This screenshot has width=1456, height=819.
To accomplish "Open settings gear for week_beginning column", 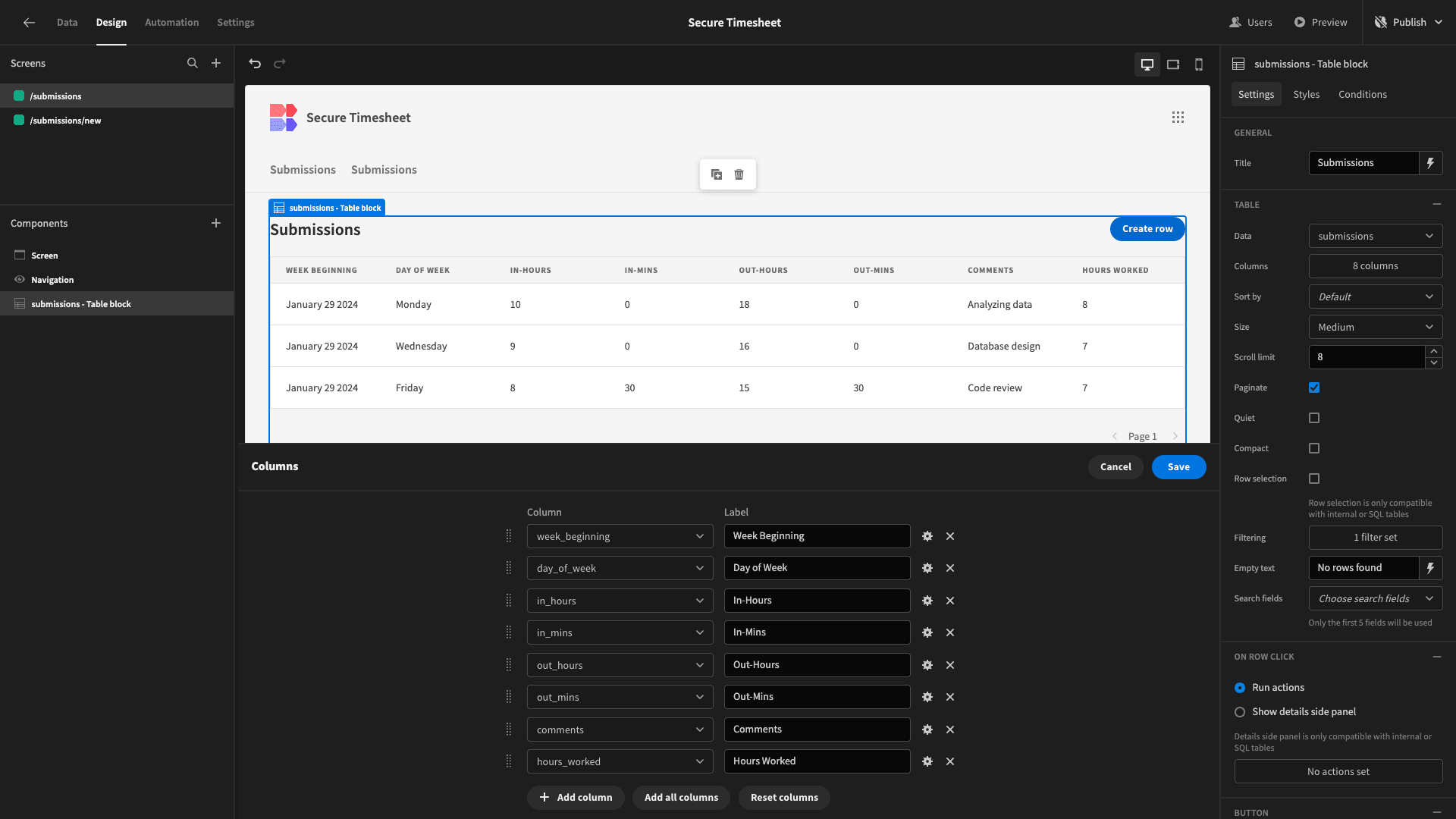I will coord(927,536).
